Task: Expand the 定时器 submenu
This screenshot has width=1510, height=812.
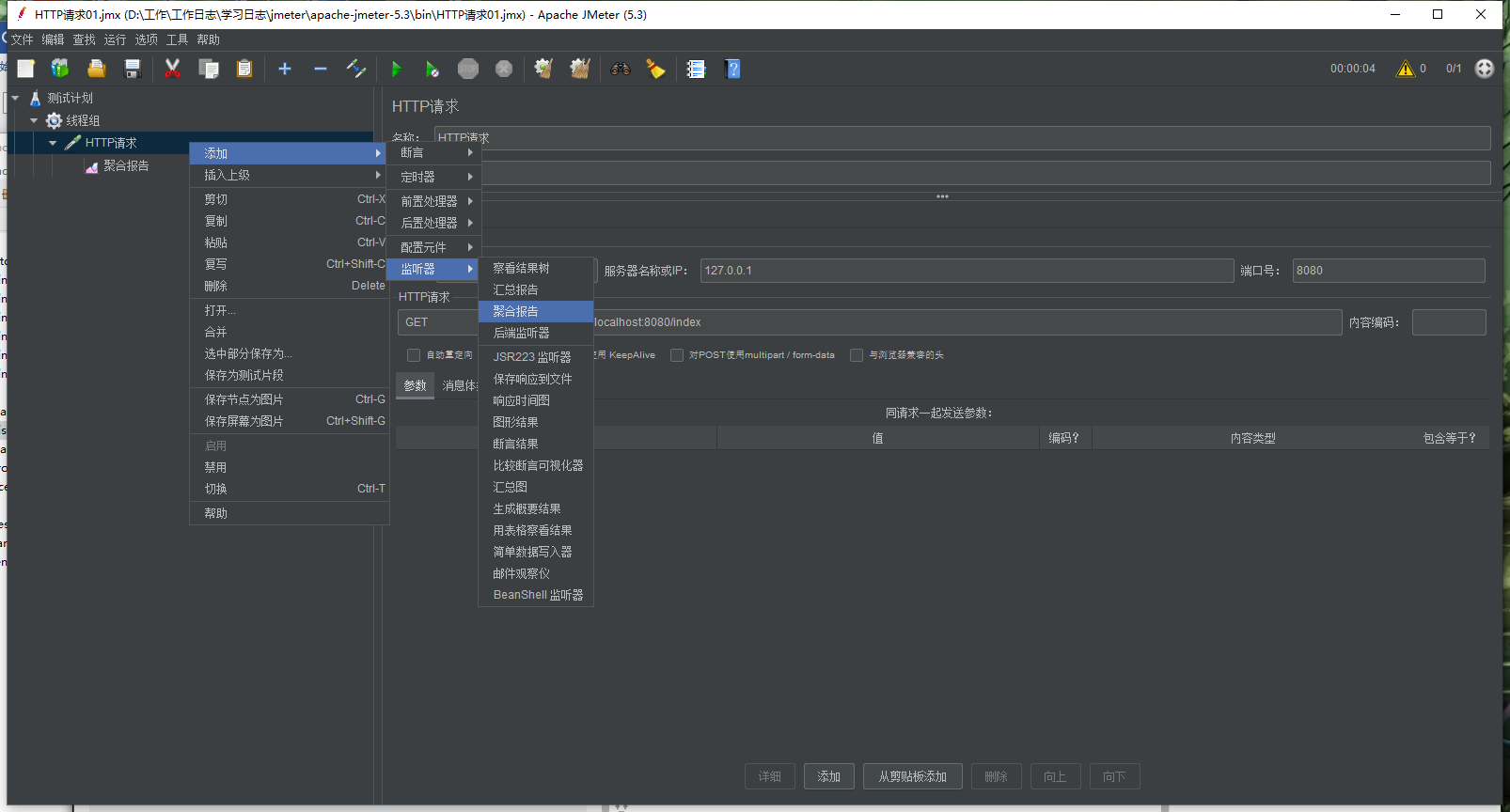Action: coord(436,177)
